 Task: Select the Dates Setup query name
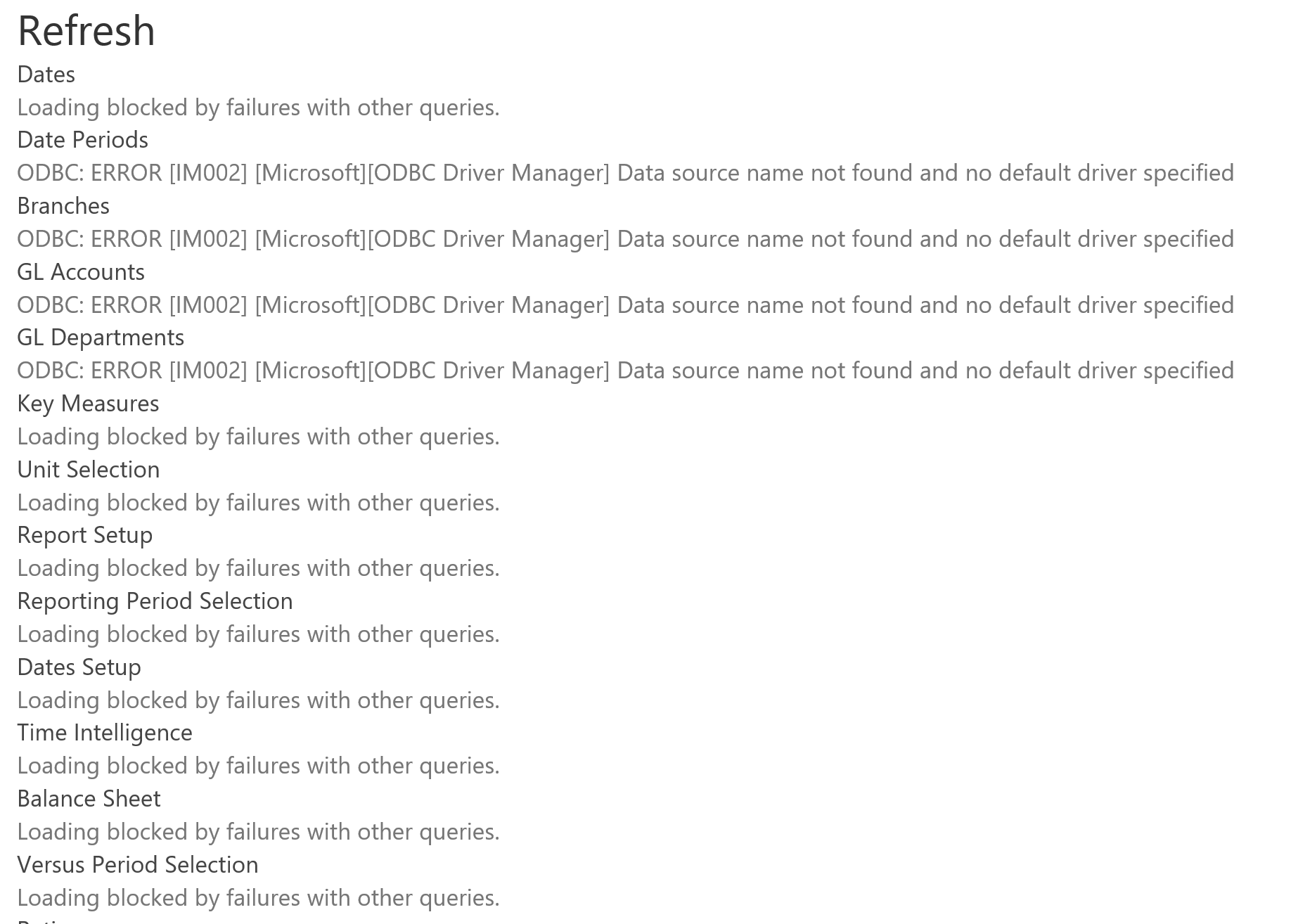tap(79, 667)
